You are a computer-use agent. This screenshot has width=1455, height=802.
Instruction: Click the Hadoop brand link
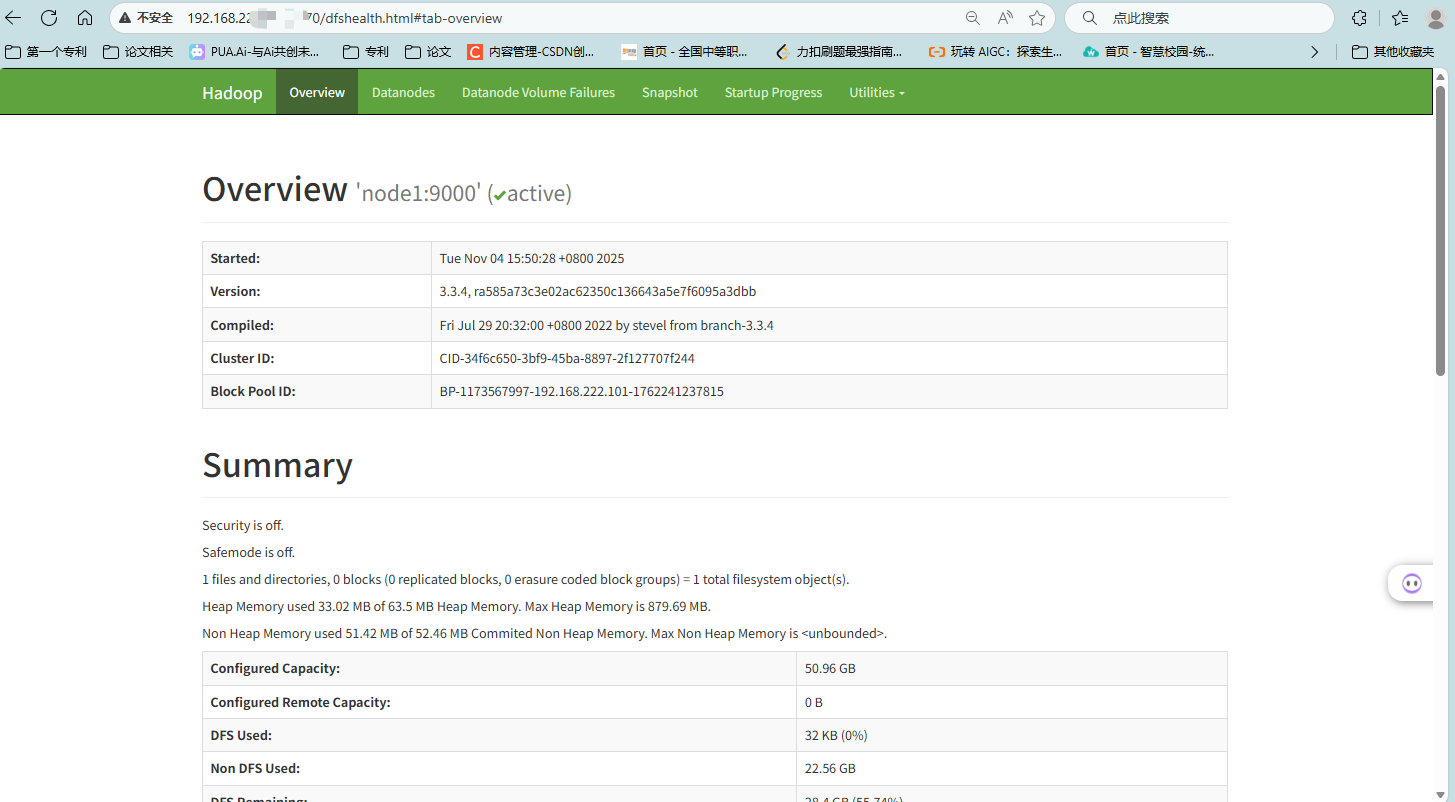point(232,93)
